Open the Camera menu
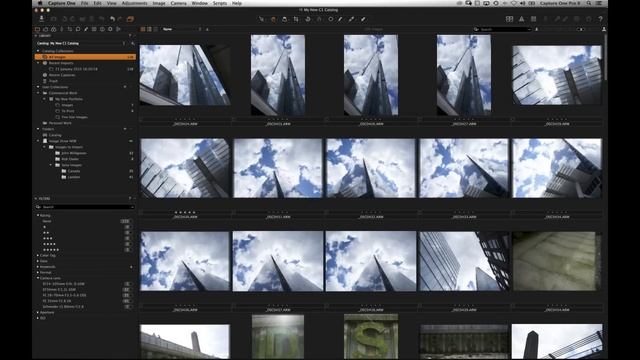This screenshot has width=640, height=360. 178,3
